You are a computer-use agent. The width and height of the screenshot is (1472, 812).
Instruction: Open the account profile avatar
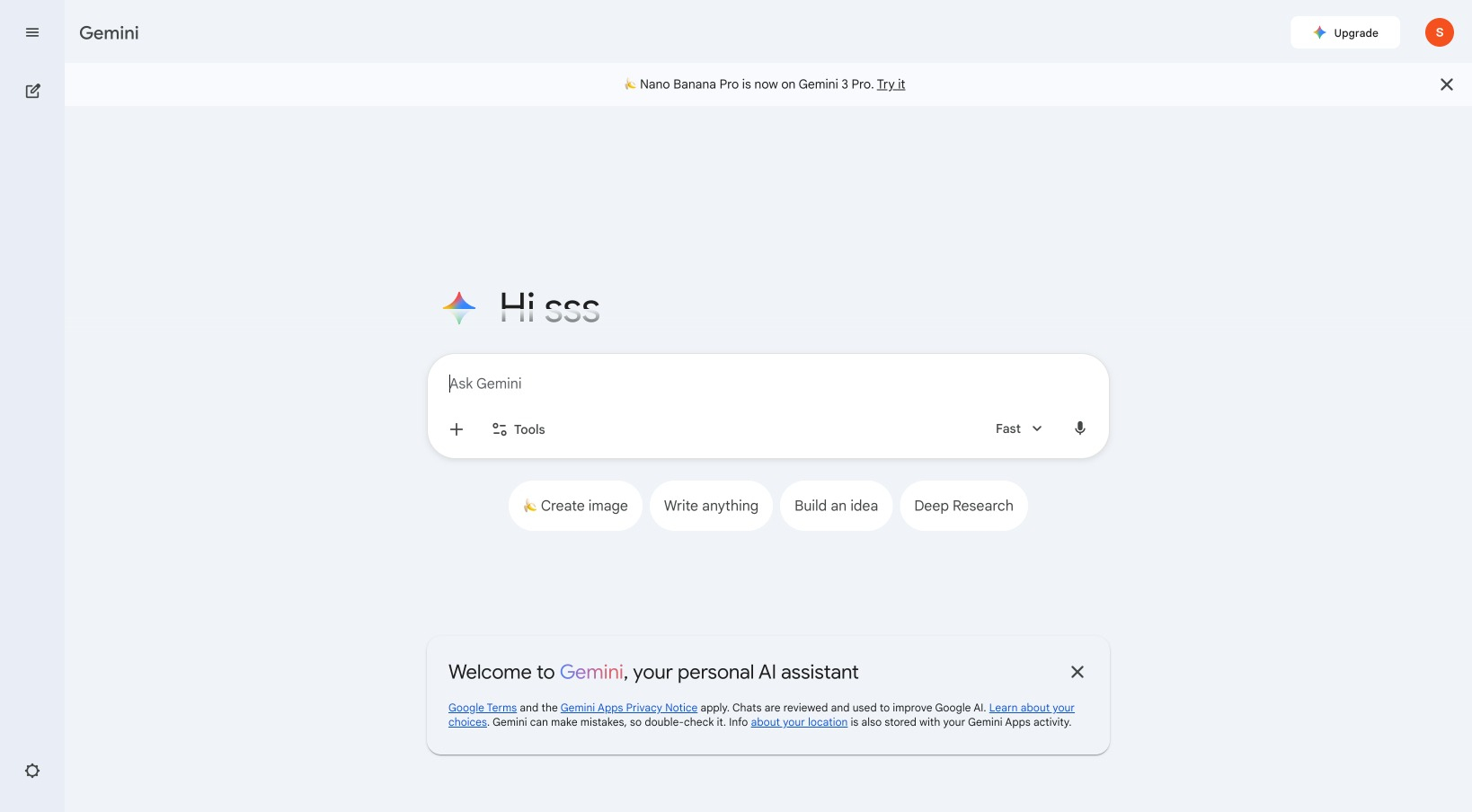[1439, 32]
